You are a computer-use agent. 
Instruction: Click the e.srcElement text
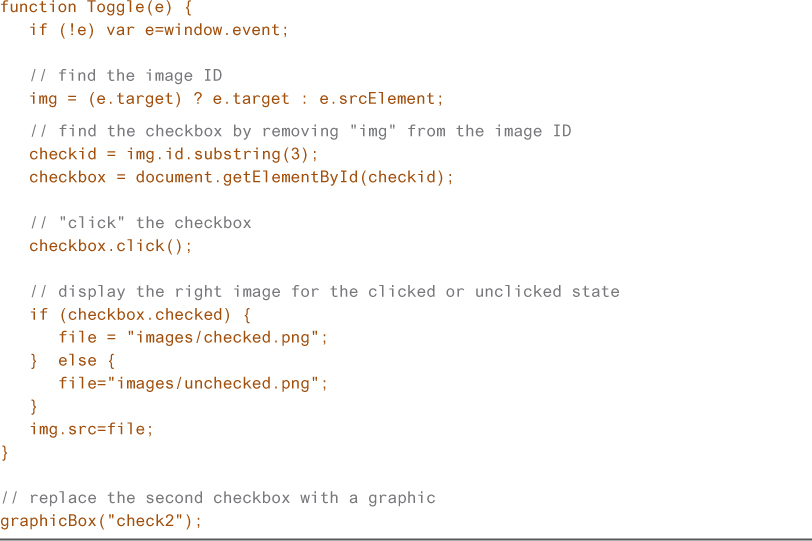pos(381,99)
